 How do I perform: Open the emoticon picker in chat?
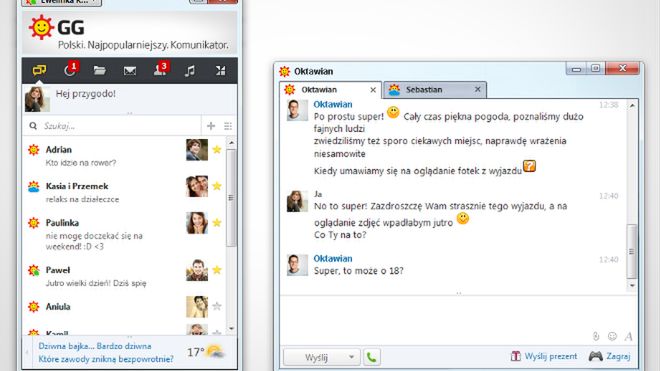[612, 336]
